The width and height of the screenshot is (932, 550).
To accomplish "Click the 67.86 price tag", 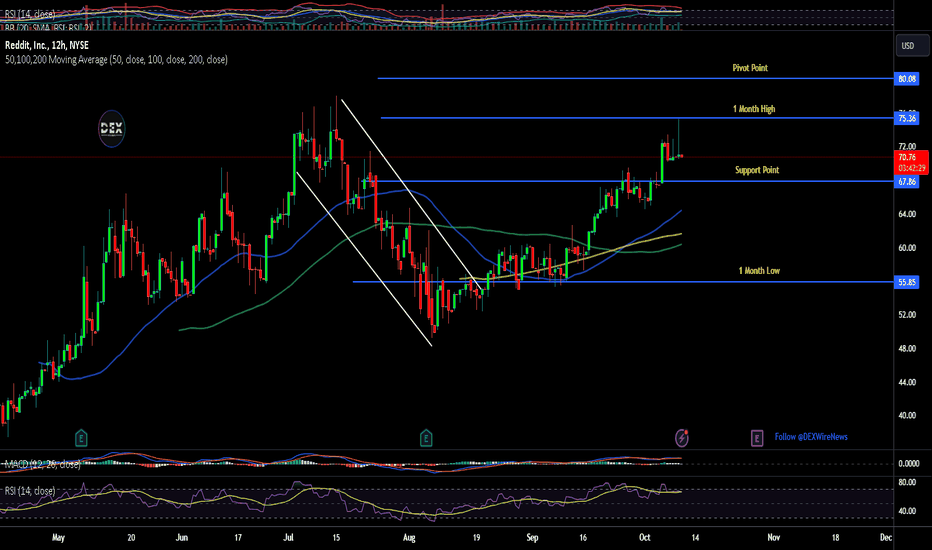I will (x=906, y=181).
